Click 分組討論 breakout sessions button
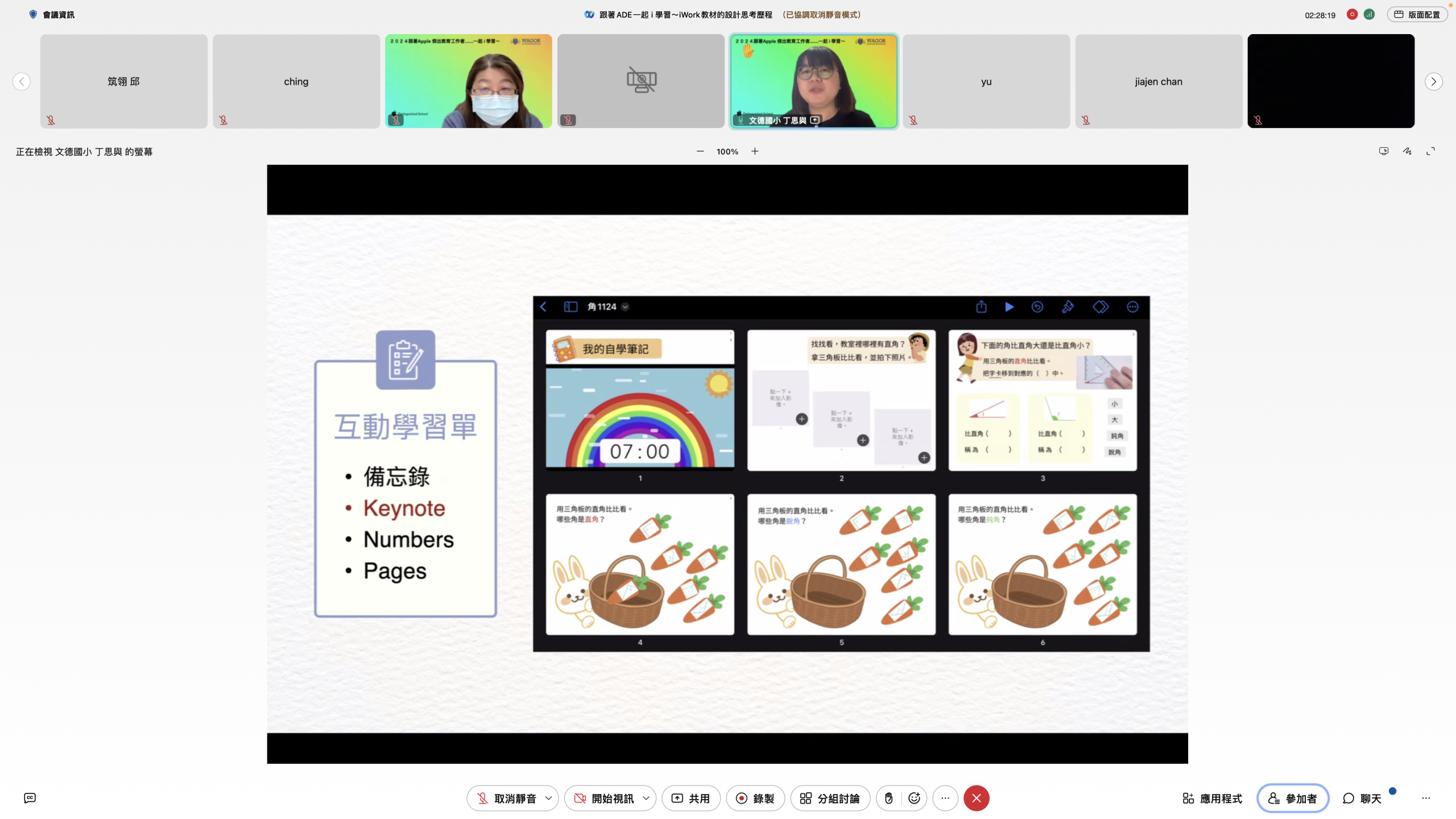 (829, 798)
